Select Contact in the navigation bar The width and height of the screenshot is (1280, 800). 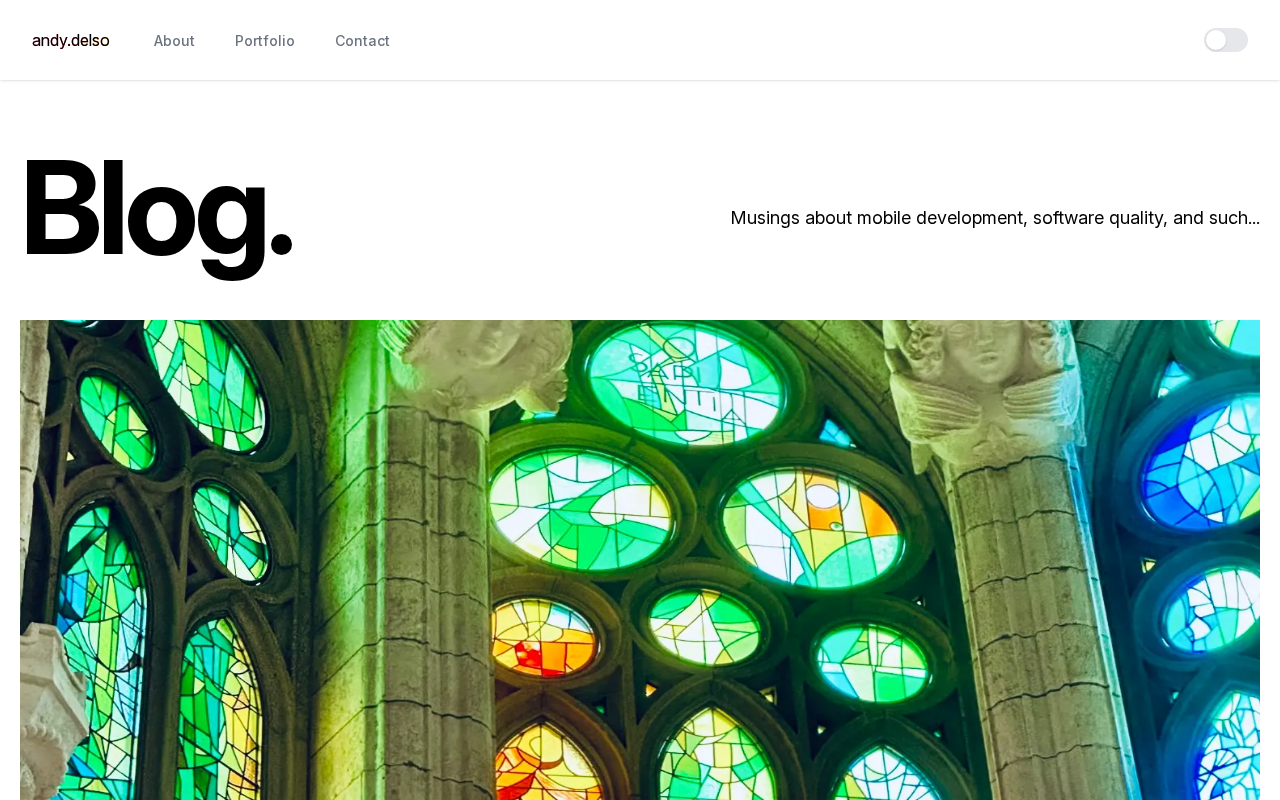pyautogui.click(x=362, y=41)
